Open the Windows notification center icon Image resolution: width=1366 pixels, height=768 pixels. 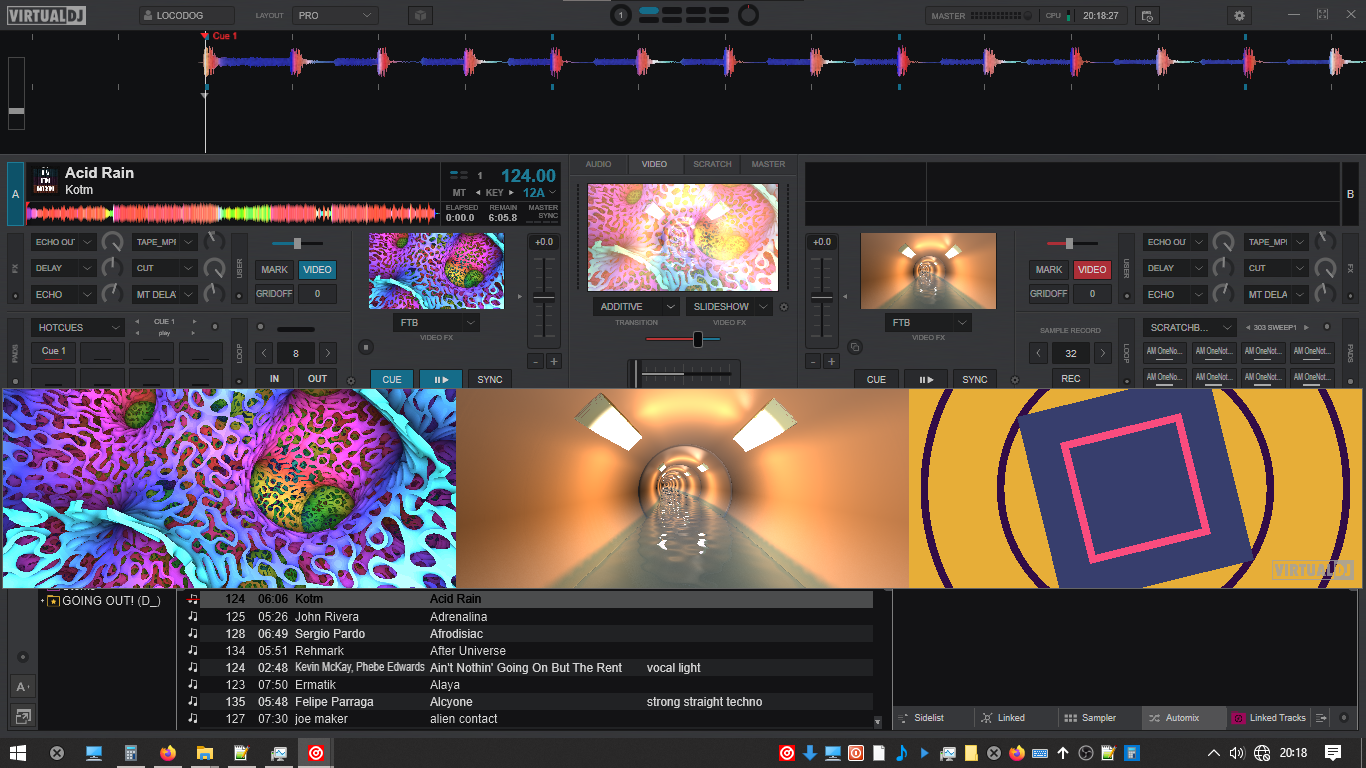coord(1333,753)
